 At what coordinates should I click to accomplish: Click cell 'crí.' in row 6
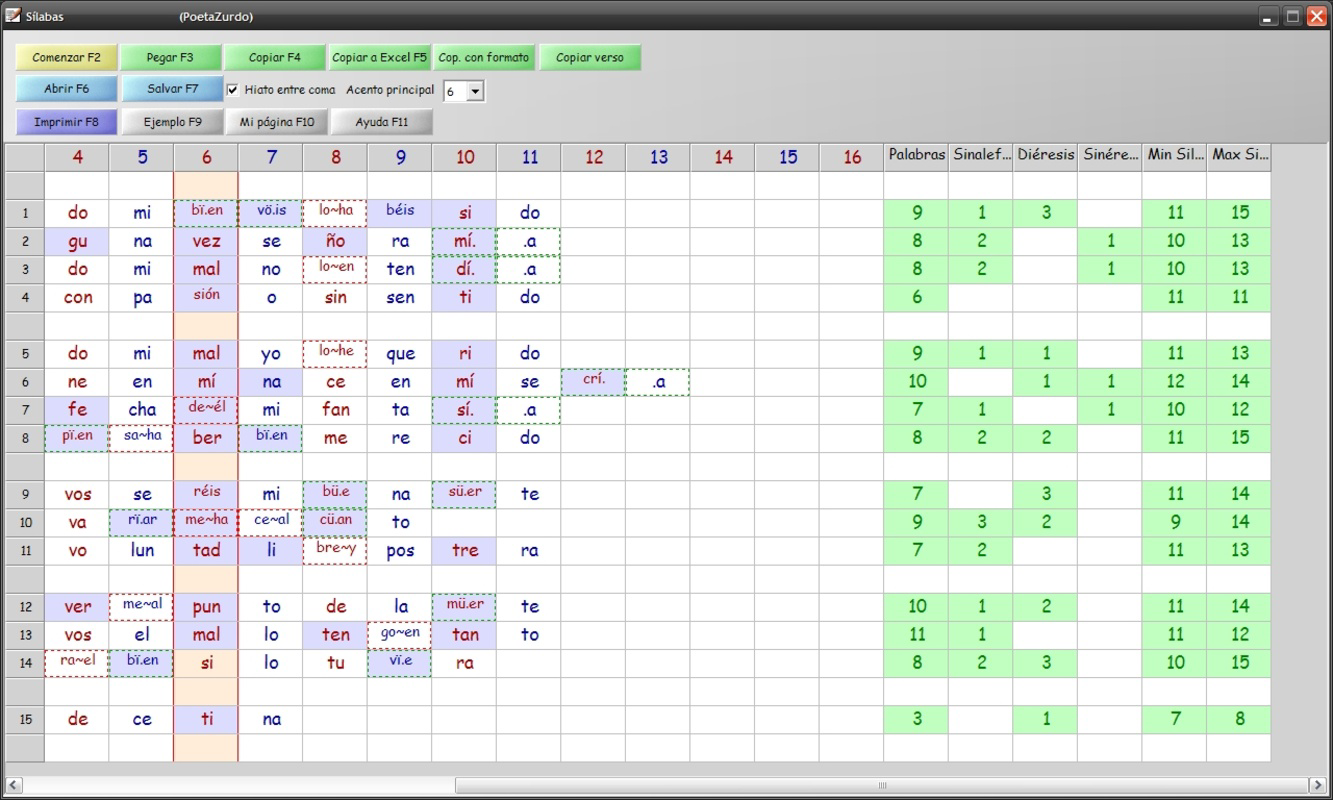(x=594, y=382)
